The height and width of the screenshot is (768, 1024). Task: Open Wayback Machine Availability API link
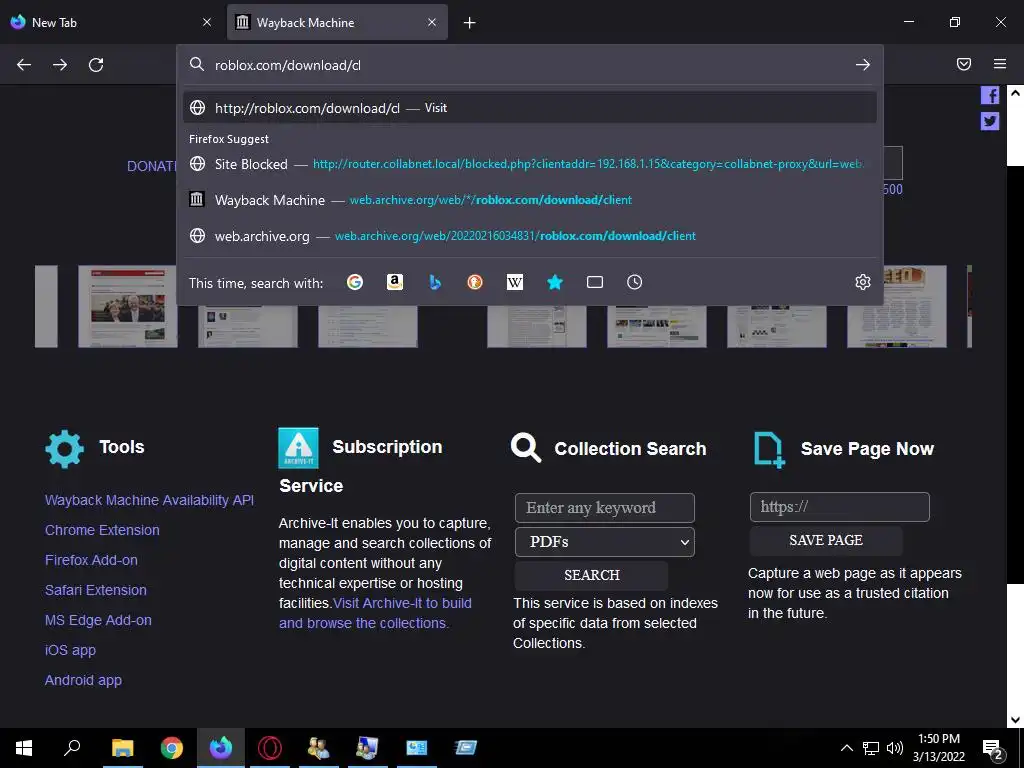(x=149, y=500)
